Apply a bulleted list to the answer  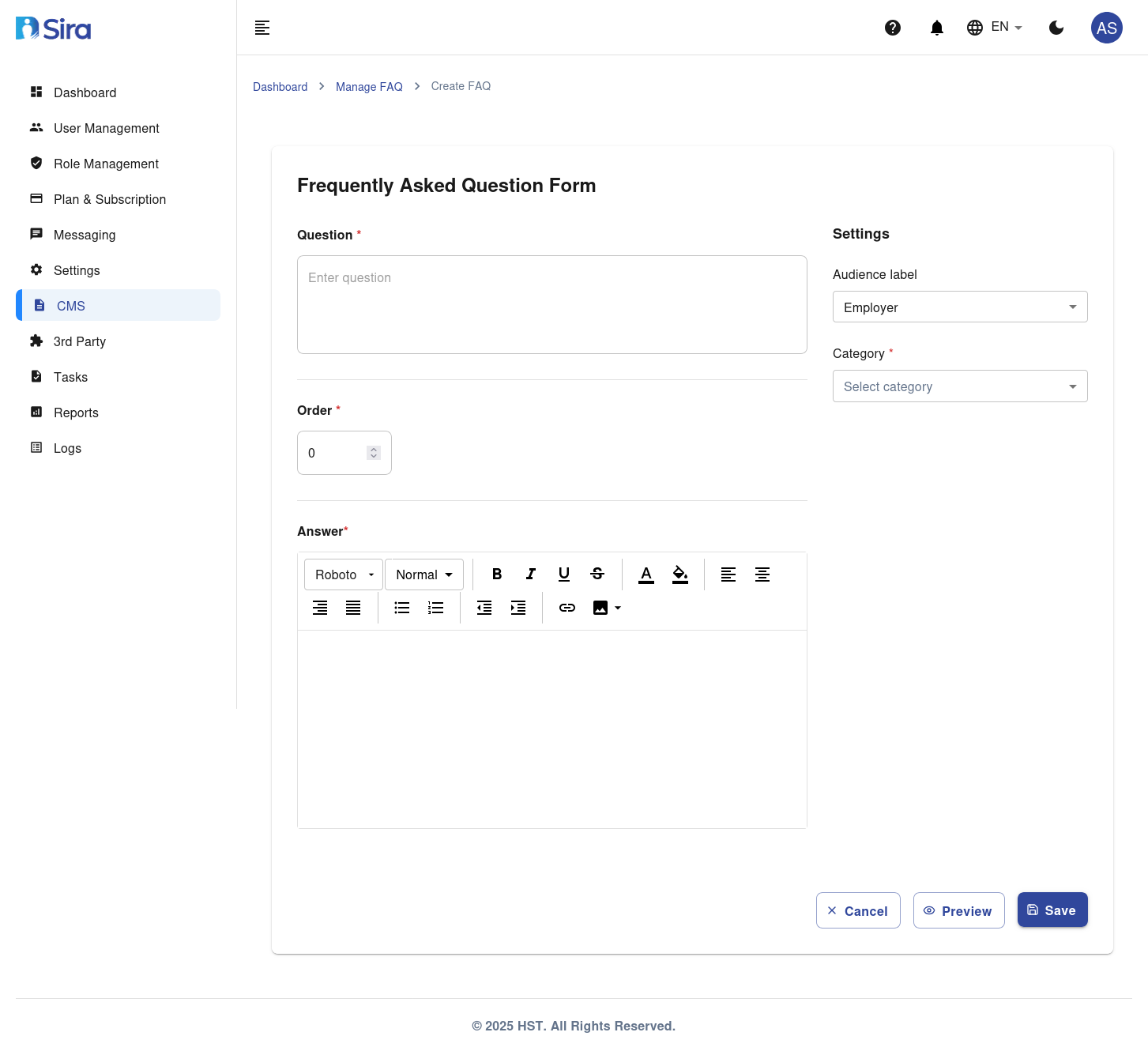(401, 608)
